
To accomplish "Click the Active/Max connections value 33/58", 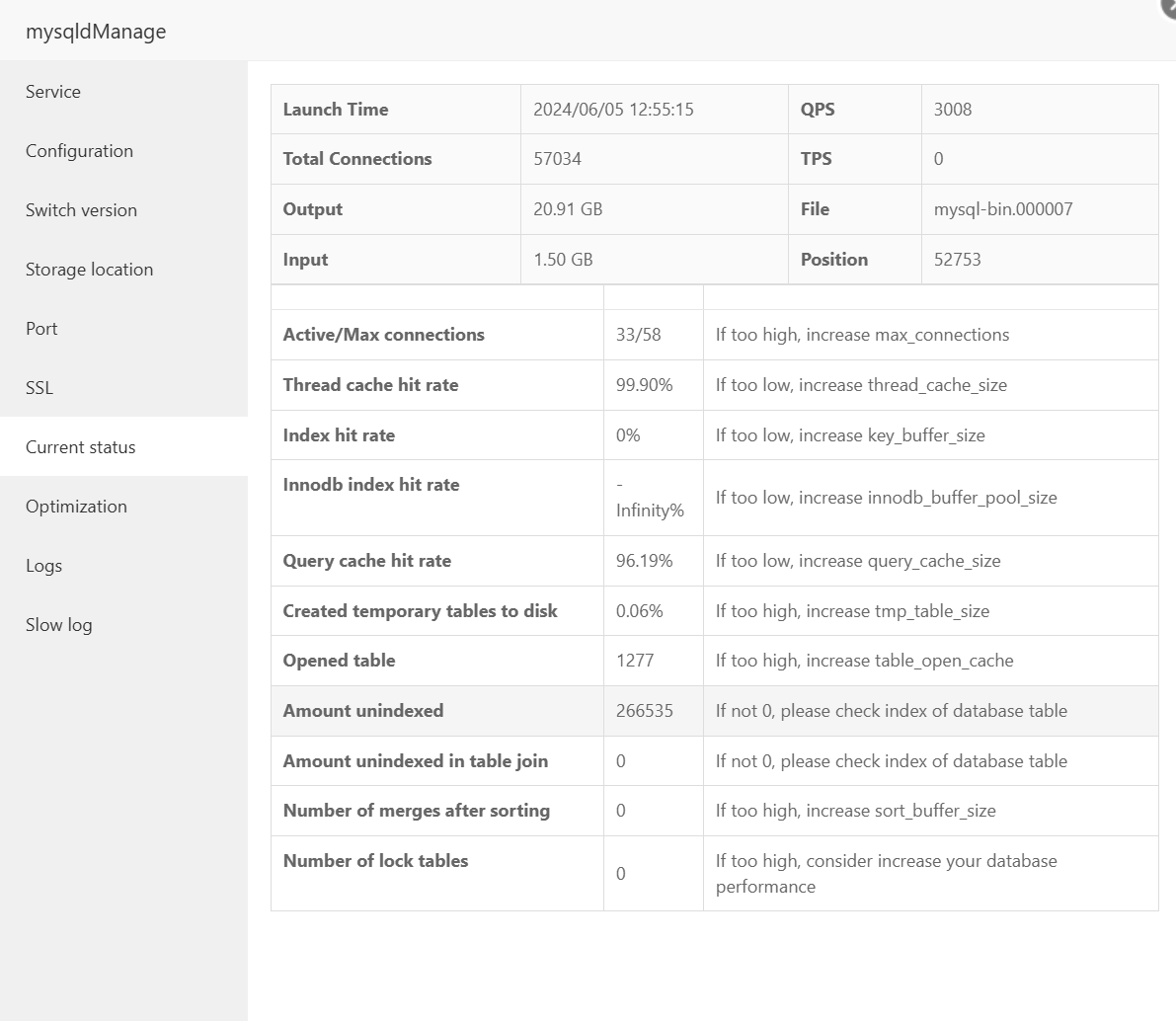I will [x=638, y=335].
